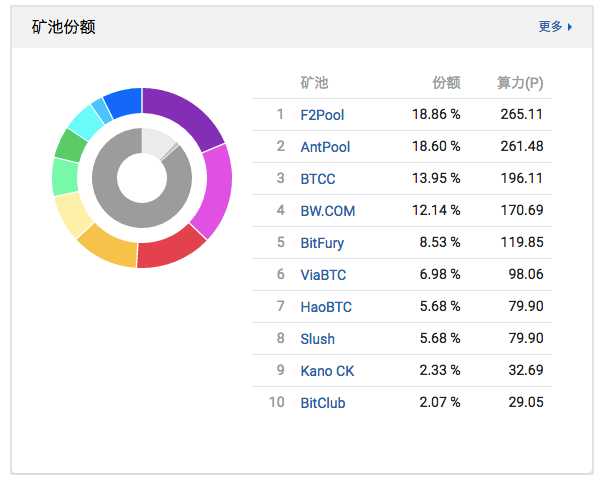Click the cyan donut chart segment
The height and width of the screenshot is (486, 604).
point(80,121)
